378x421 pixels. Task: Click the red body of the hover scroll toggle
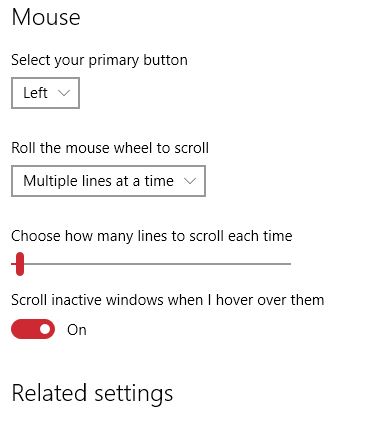click(x=26, y=329)
